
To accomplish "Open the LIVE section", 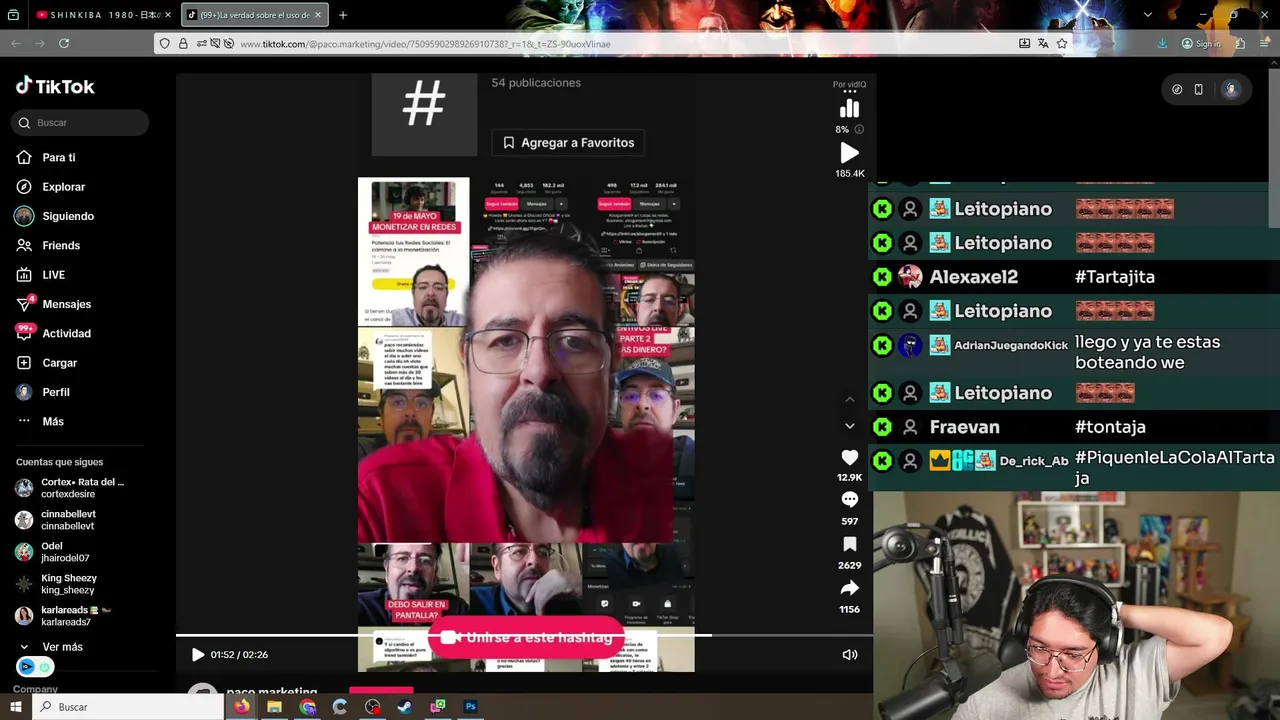I will click(42, 275).
